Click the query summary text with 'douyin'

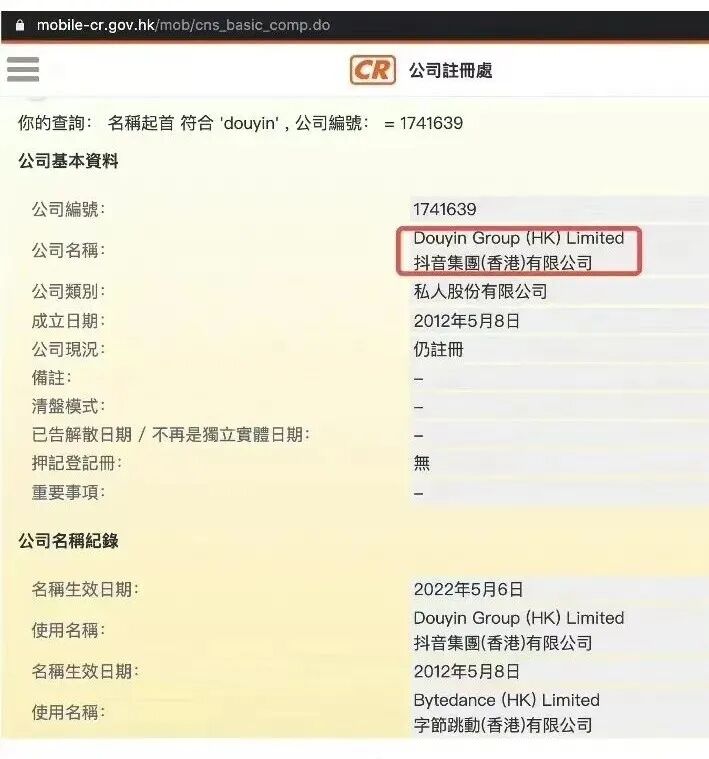click(240, 123)
